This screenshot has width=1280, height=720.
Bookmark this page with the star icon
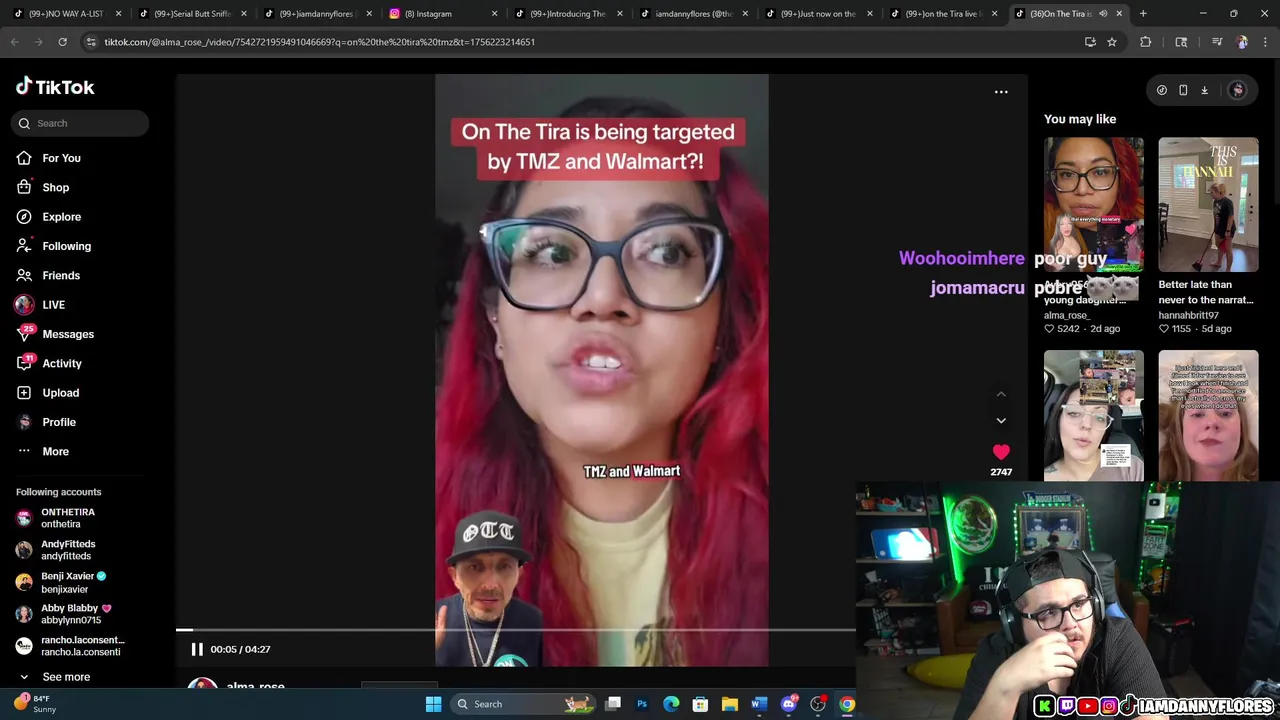point(1111,42)
